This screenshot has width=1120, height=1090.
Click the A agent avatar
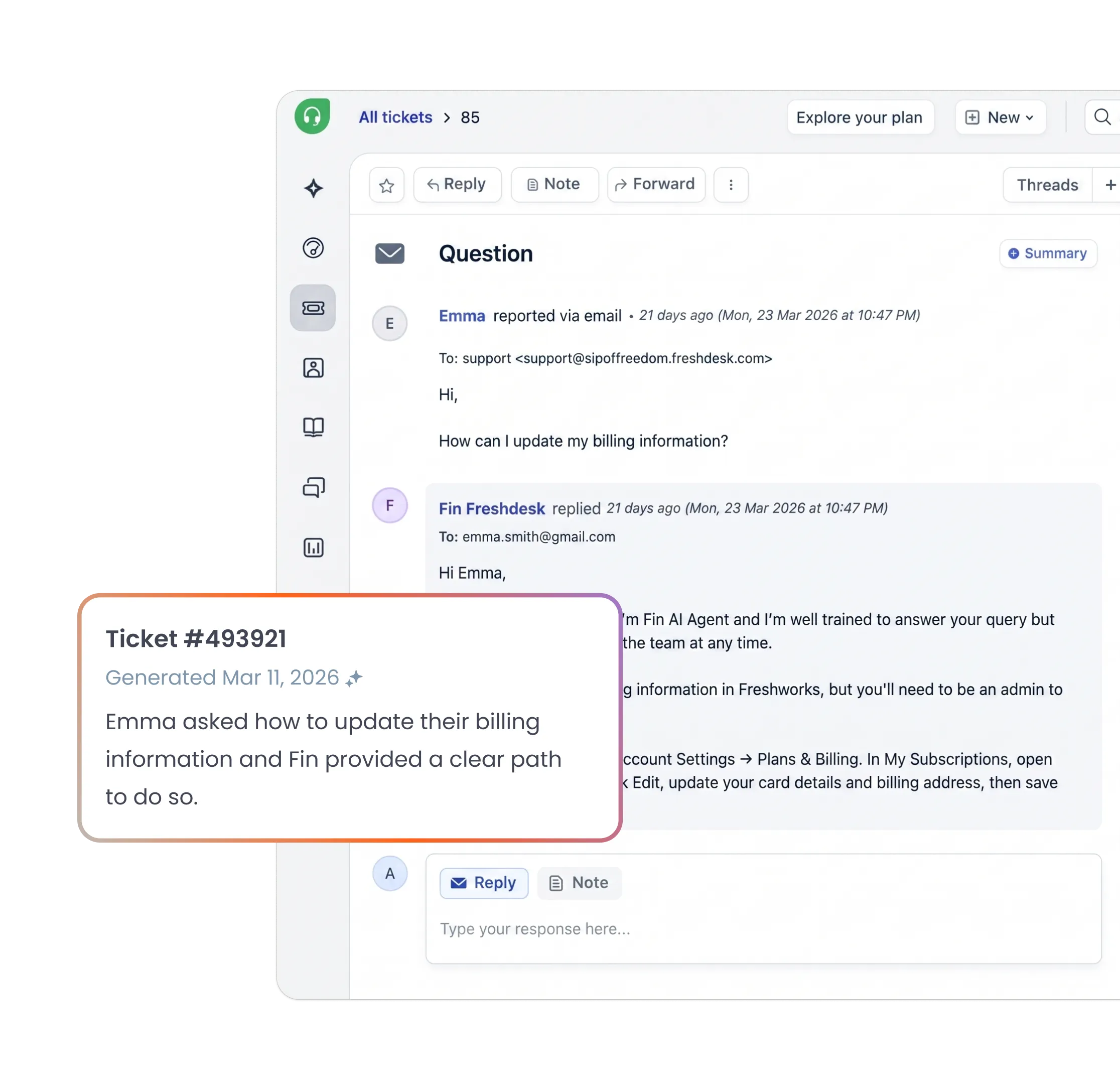390,874
